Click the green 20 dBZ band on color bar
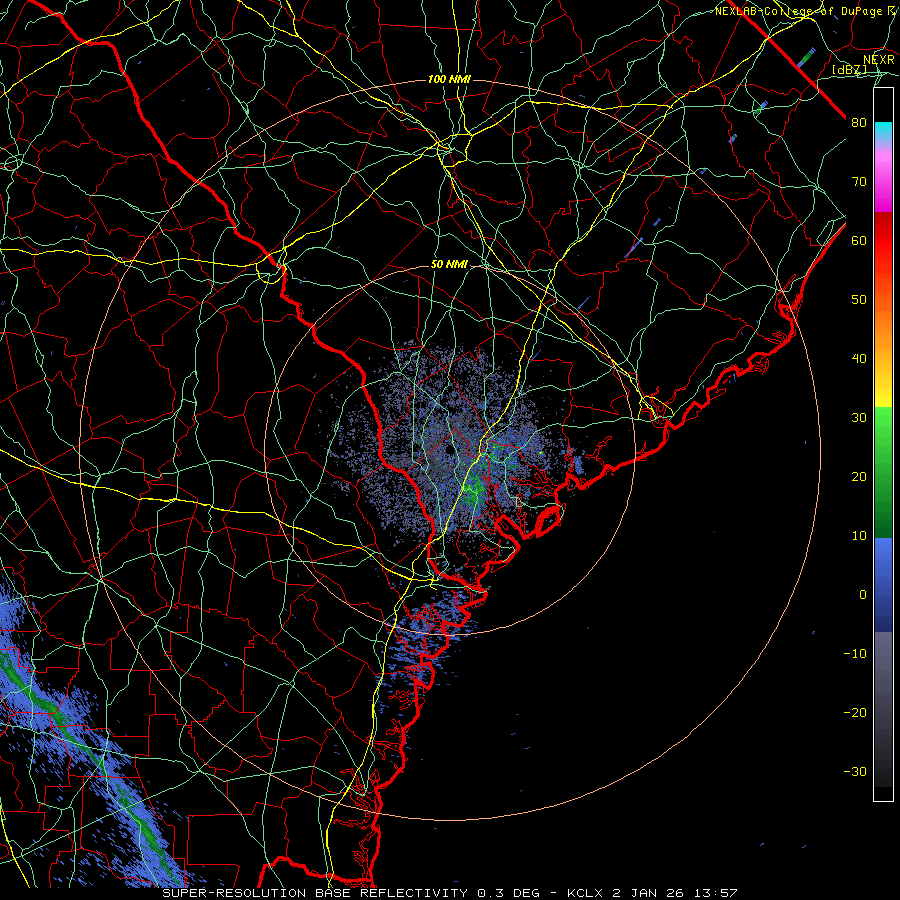This screenshot has height=900, width=900. [x=883, y=477]
